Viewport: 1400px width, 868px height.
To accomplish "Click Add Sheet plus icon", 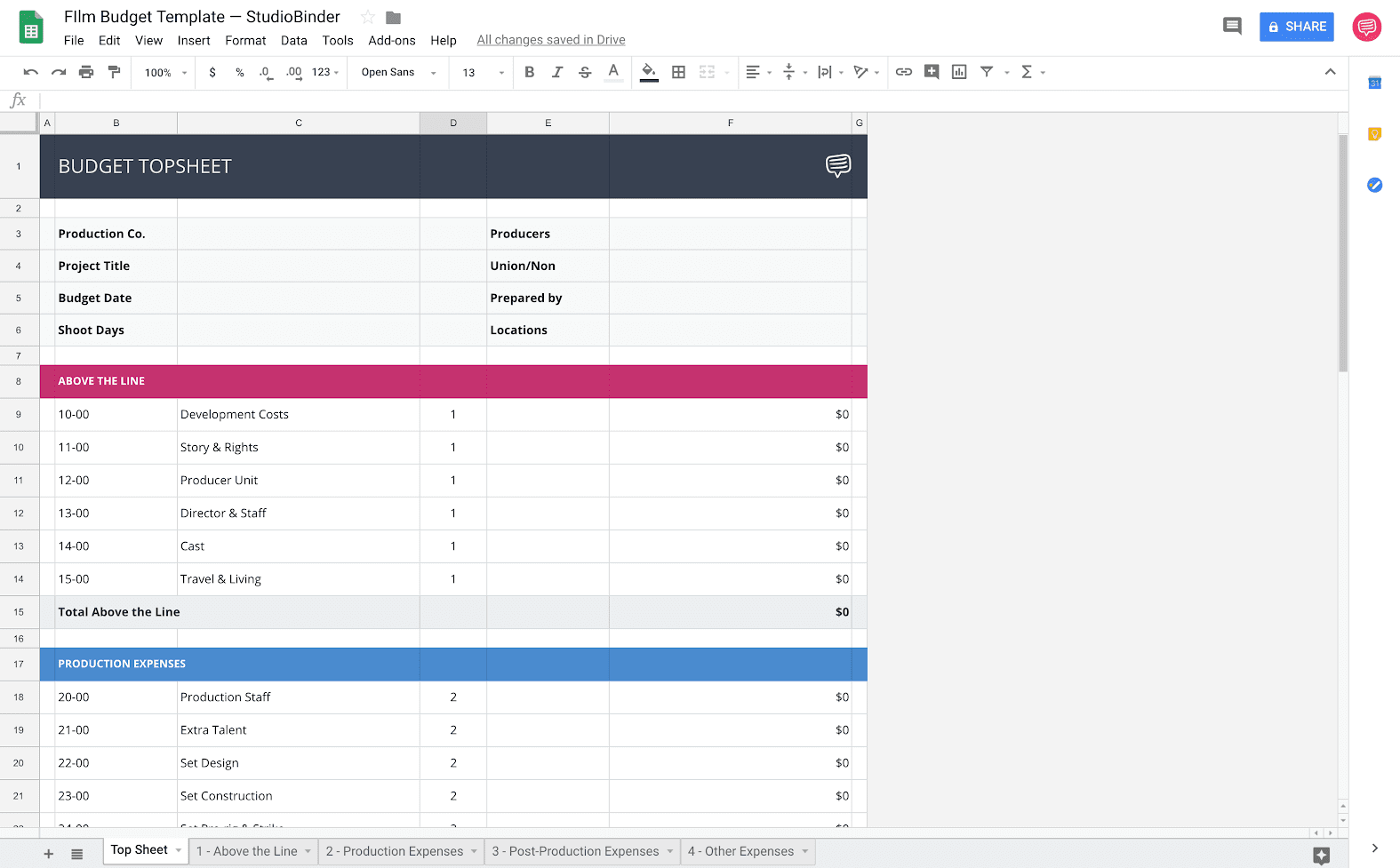I will point(49,854).
